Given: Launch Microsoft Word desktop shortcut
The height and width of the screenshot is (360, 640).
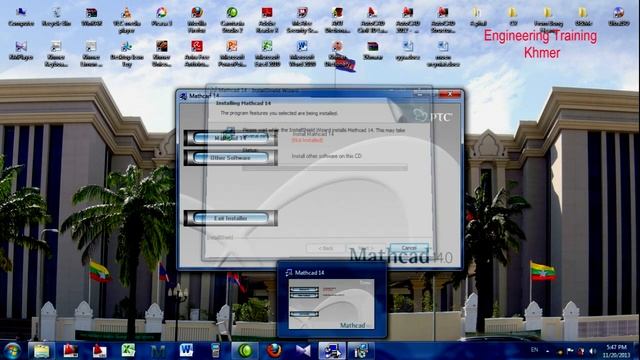Looking at the screenshot, I should pos(302,53).
